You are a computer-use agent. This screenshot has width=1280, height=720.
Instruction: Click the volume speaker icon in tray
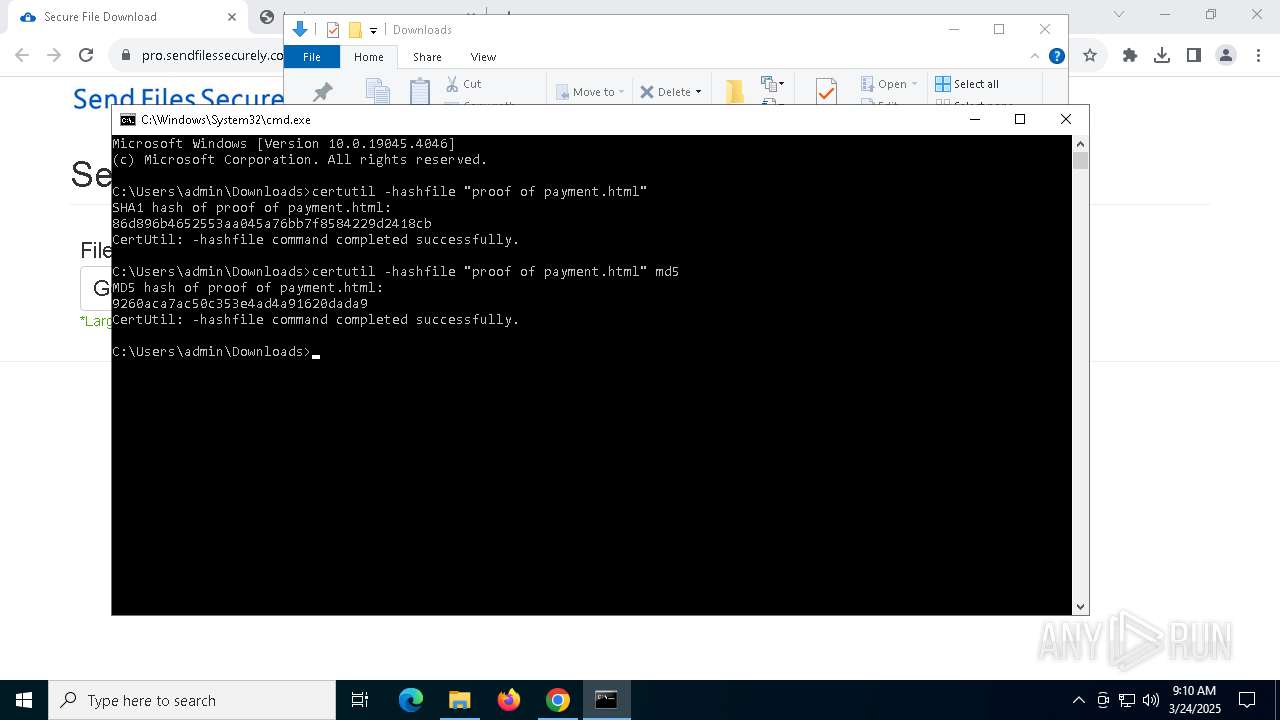(1150, 700)
